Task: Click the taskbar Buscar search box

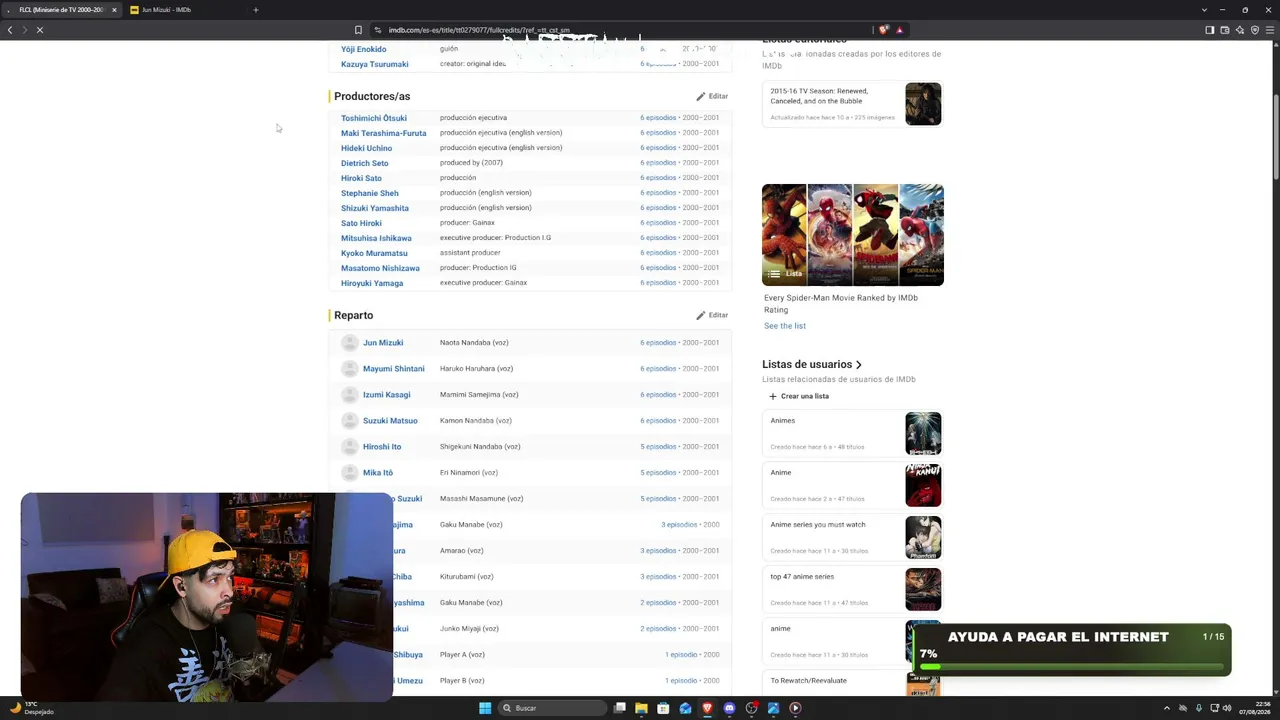Action: (x=553, y=708)
